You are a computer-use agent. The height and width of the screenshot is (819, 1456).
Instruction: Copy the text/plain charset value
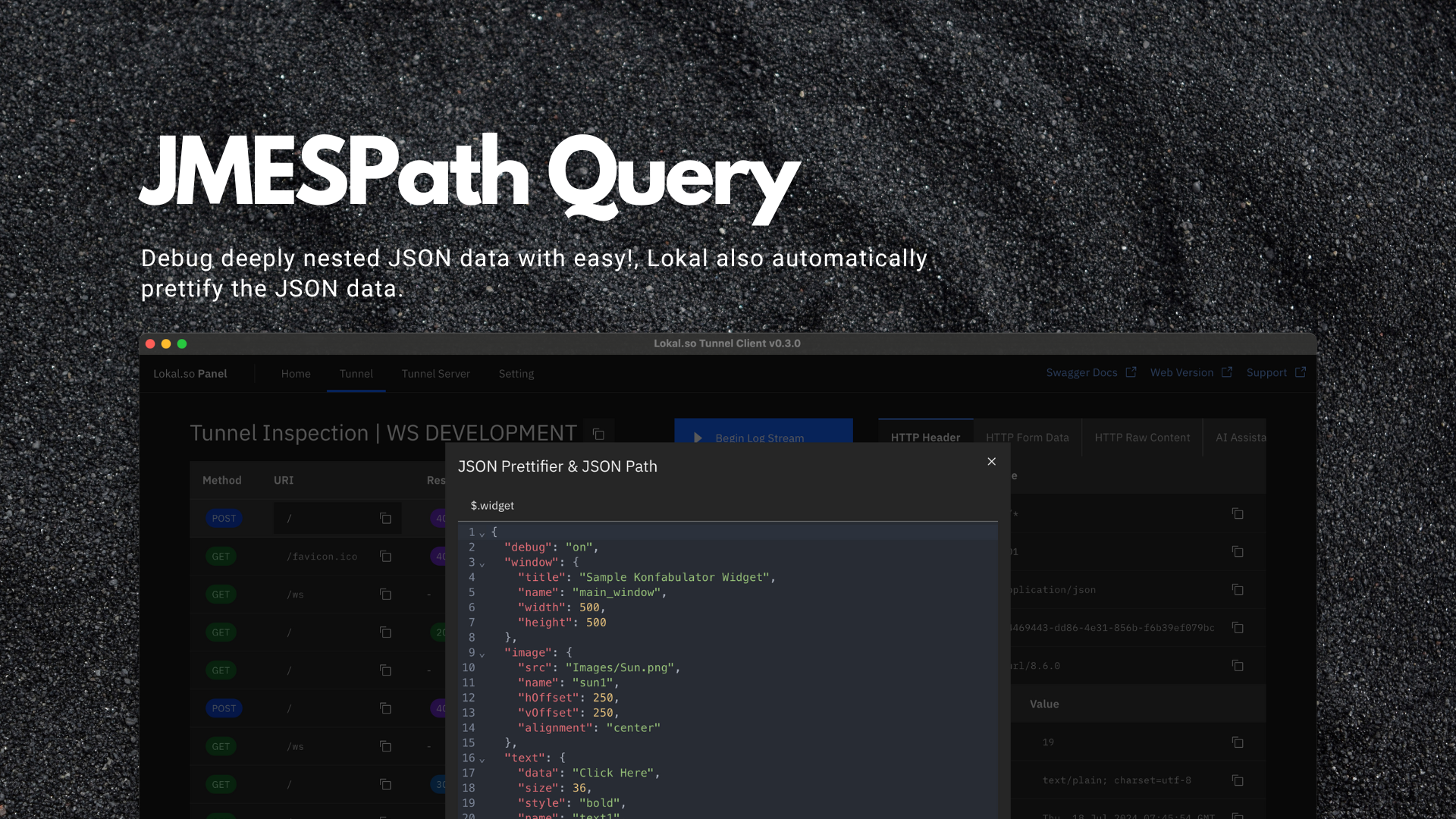(x=1238, y=780)
